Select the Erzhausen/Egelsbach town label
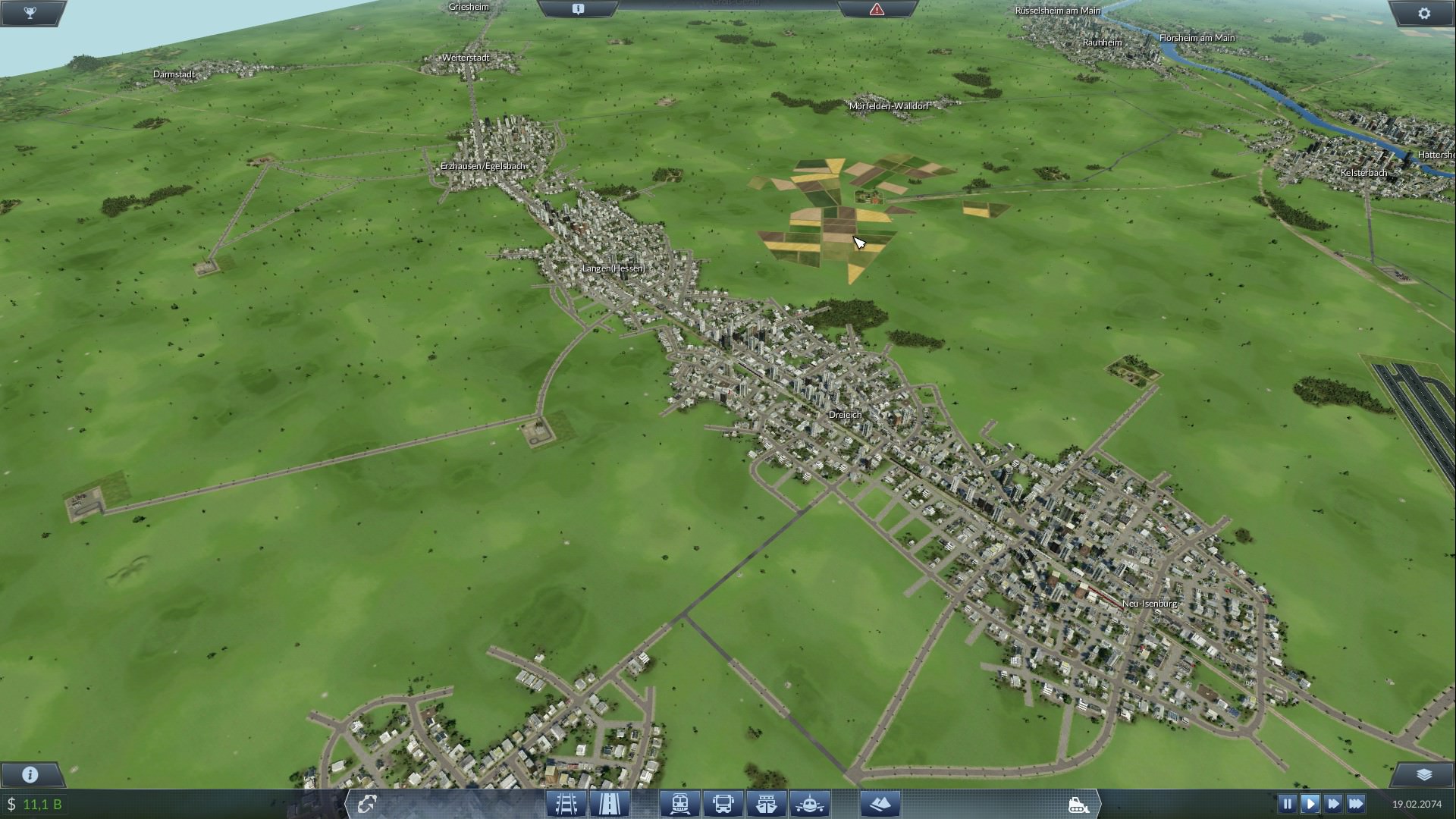Viewport: 1456px width, 819px height. coord(483,166)
